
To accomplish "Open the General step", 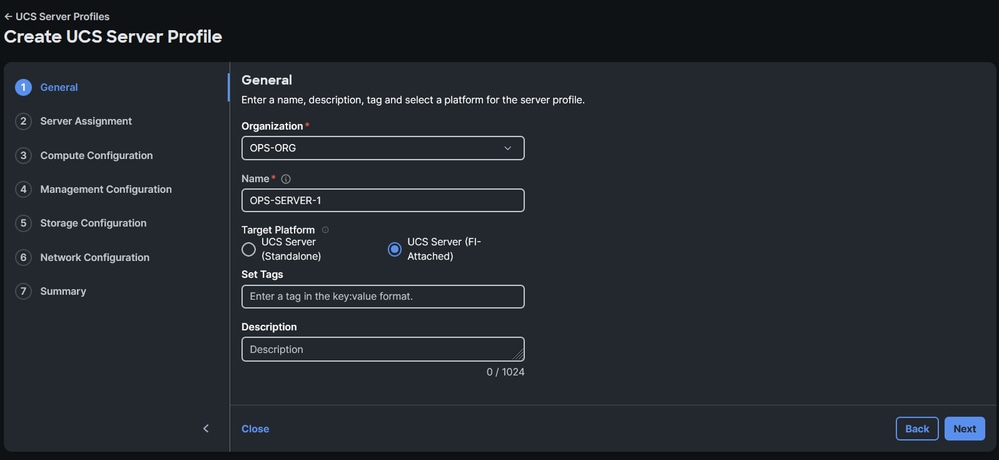I will click(59, 87).
